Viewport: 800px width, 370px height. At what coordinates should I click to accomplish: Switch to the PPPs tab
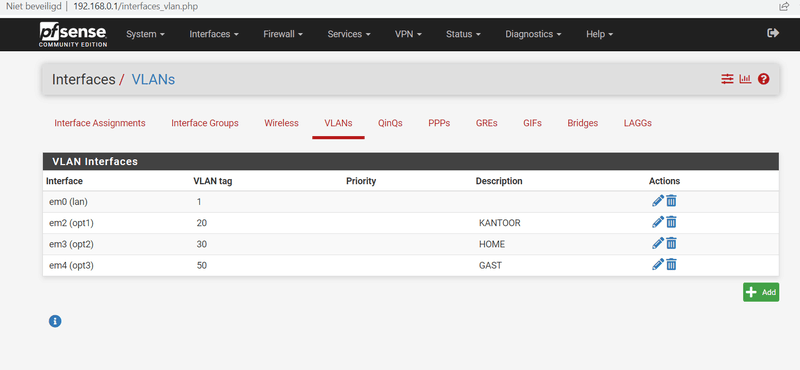pos(439,123)
